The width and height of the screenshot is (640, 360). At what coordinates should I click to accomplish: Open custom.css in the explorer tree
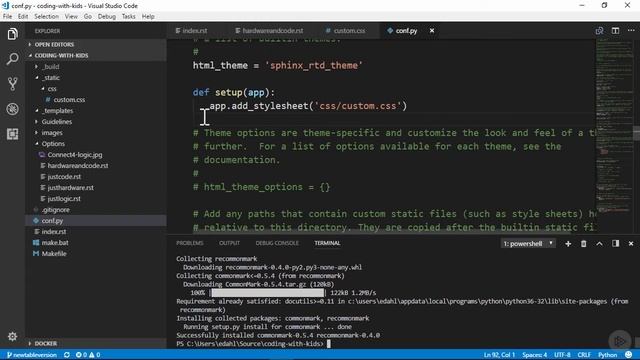[69, 99]
